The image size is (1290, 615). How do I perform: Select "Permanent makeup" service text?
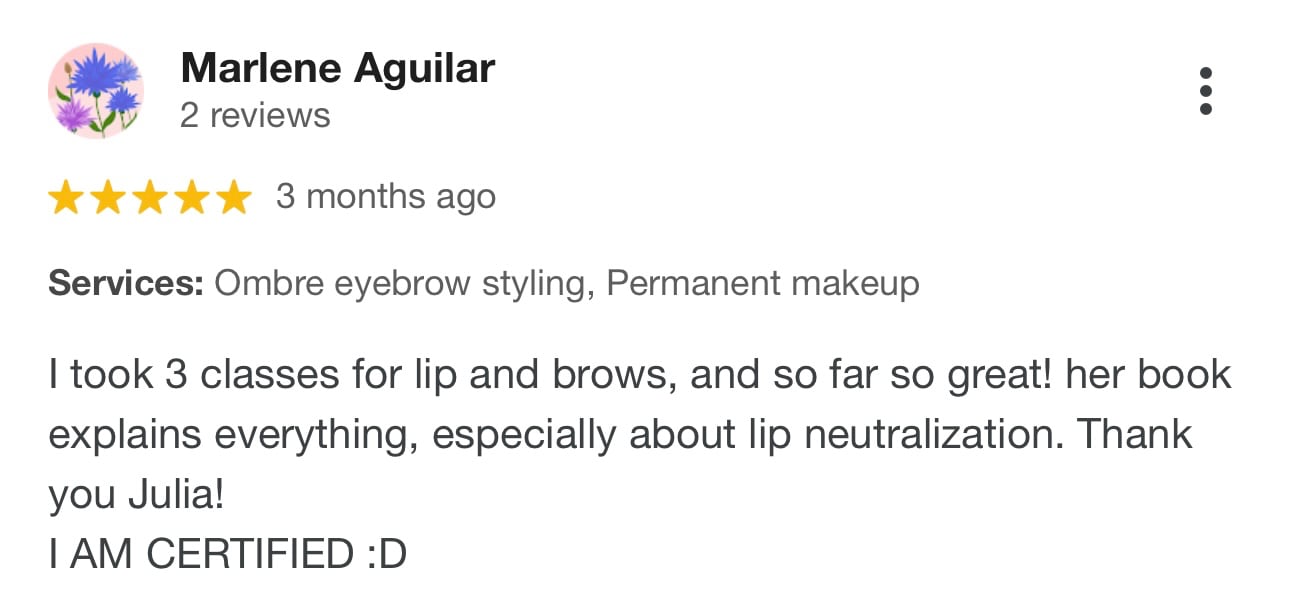tap(763, 284)
